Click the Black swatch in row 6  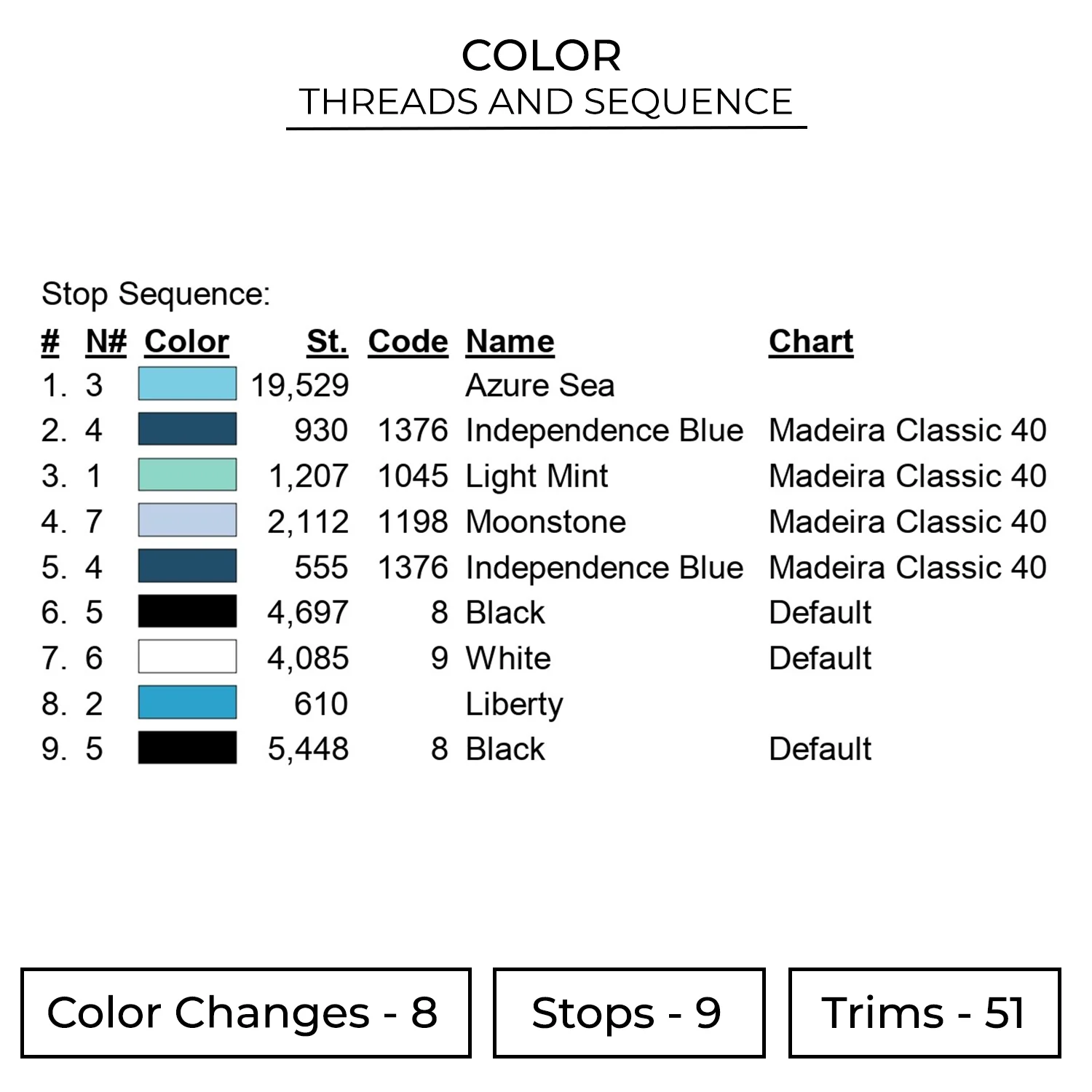[187, 612]
